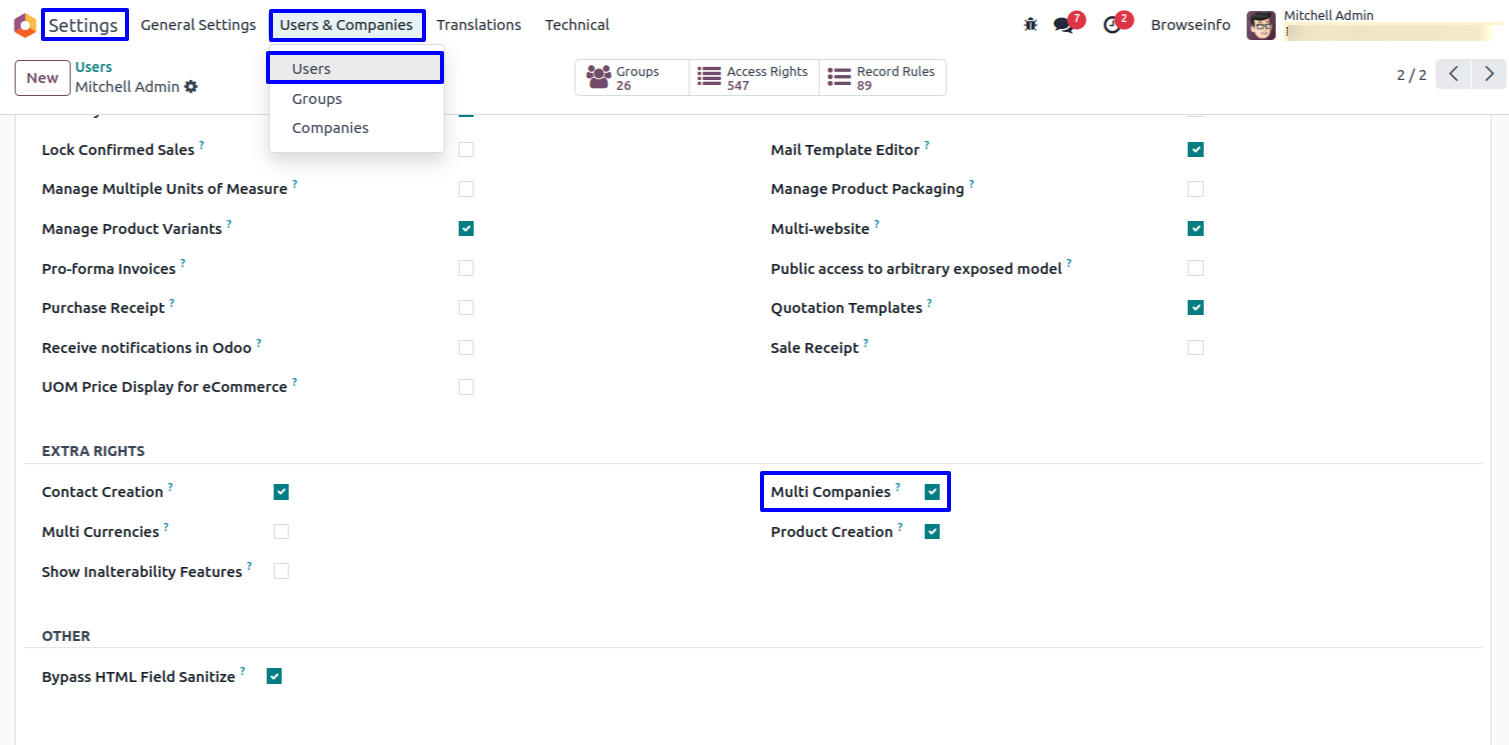This screenshot has width=1509, height=745.
Task: Click help tooltip for Sale Receipt
Action: 866,343
